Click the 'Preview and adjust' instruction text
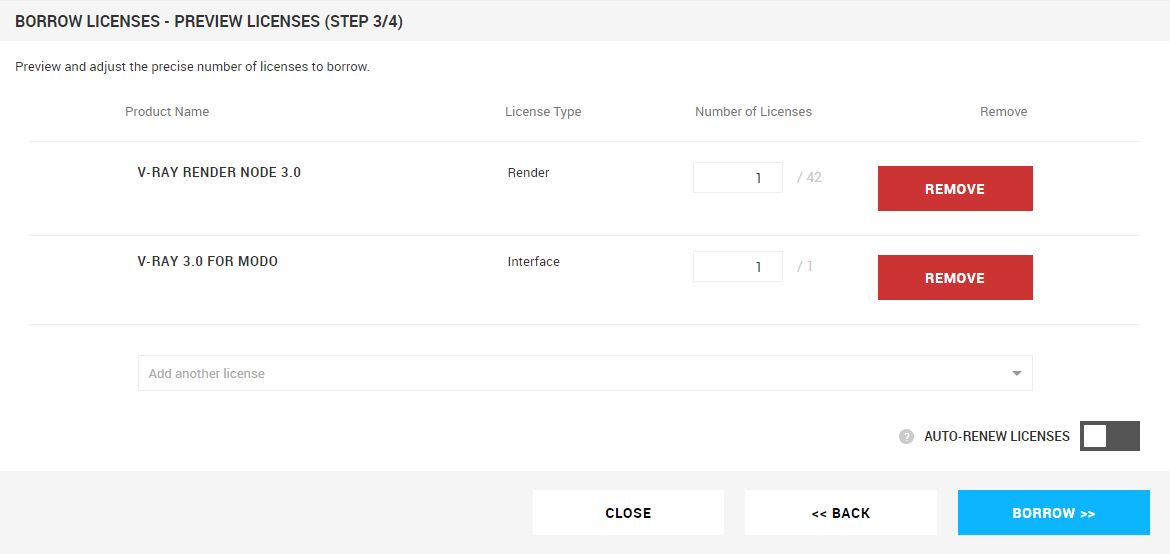 pos(193,67)
